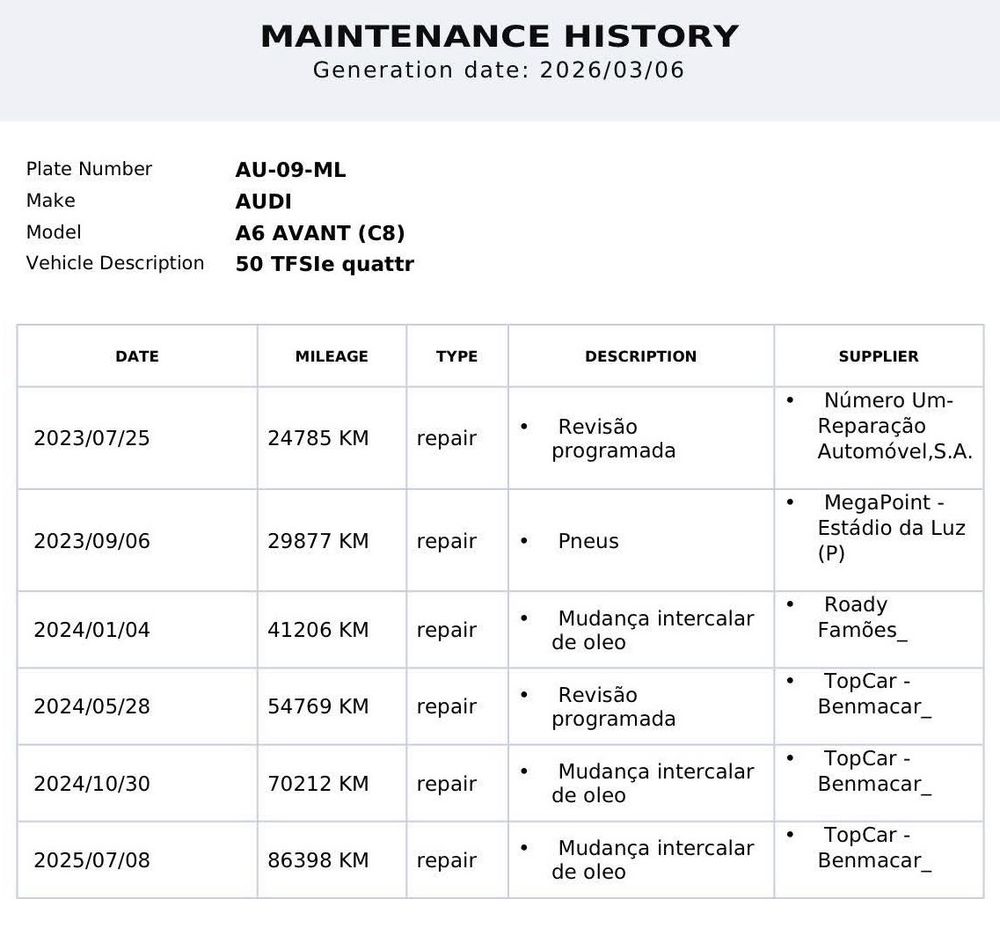The image size is (1000, 929).
Task: Select the 2023/07/25 date entry
Action: coord(92,438)
